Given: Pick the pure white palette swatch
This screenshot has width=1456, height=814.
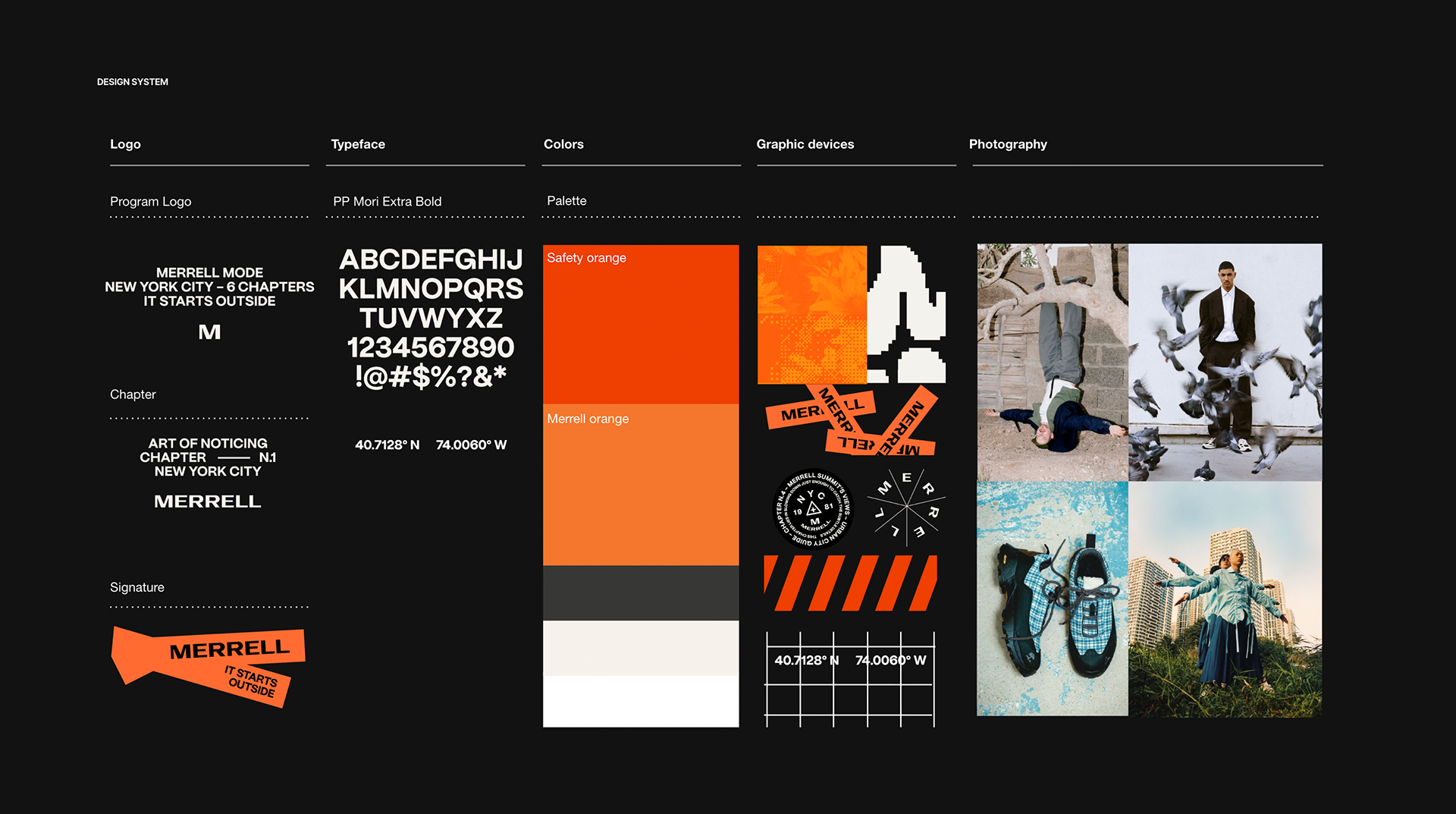Looking at the screenshot, I should pos(641,702).
